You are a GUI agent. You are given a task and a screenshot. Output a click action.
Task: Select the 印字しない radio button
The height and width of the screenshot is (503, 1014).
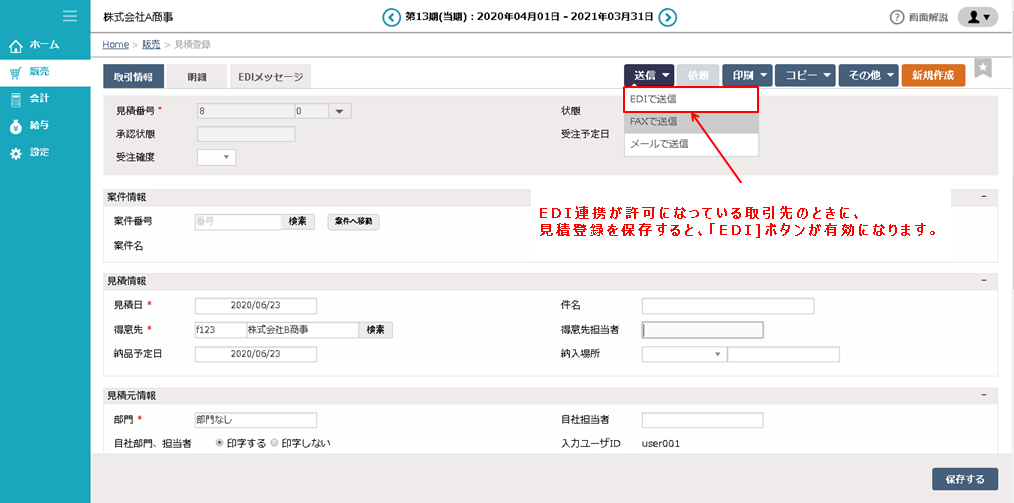click(275, 442)
